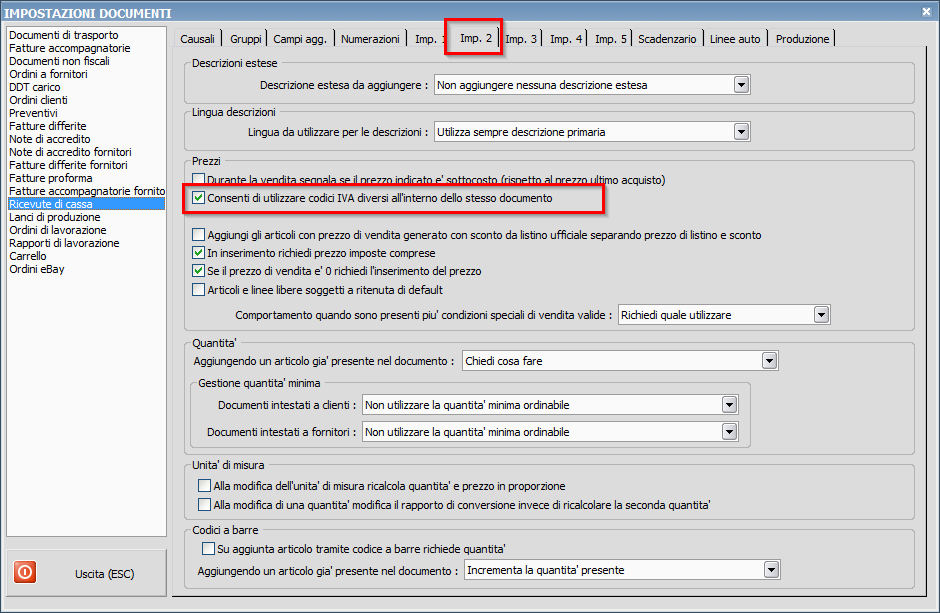
Task: Enable 'Articoli e linee libere soggetti a ritenuta'
Action: pyautogui.click(x=198, y=289)
